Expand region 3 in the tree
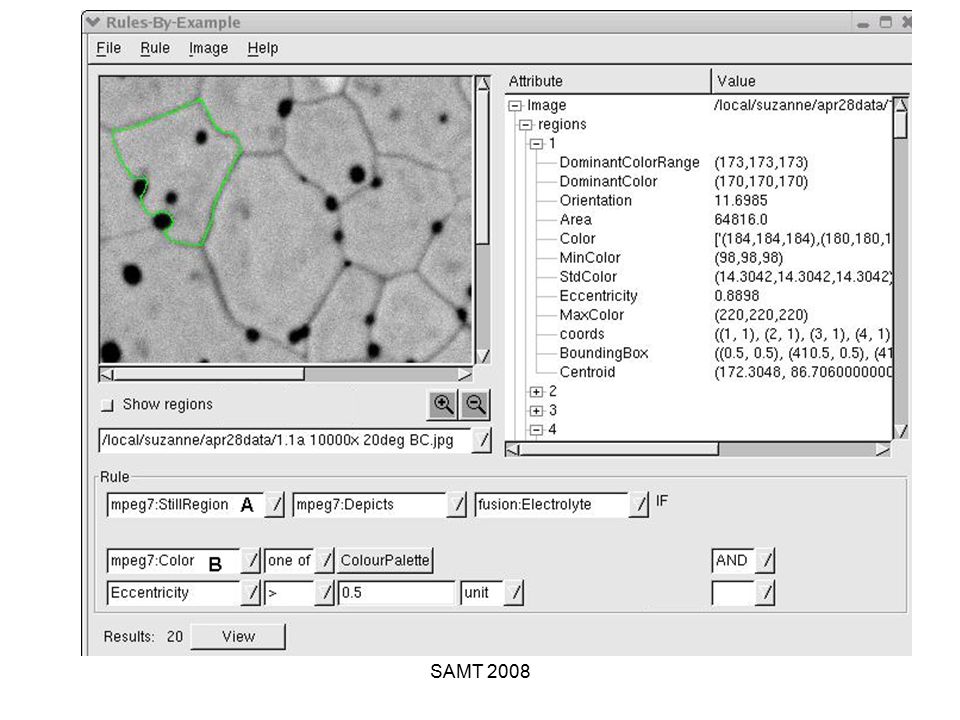The width and height of the screenshot is (960, 720). point(536,410)
